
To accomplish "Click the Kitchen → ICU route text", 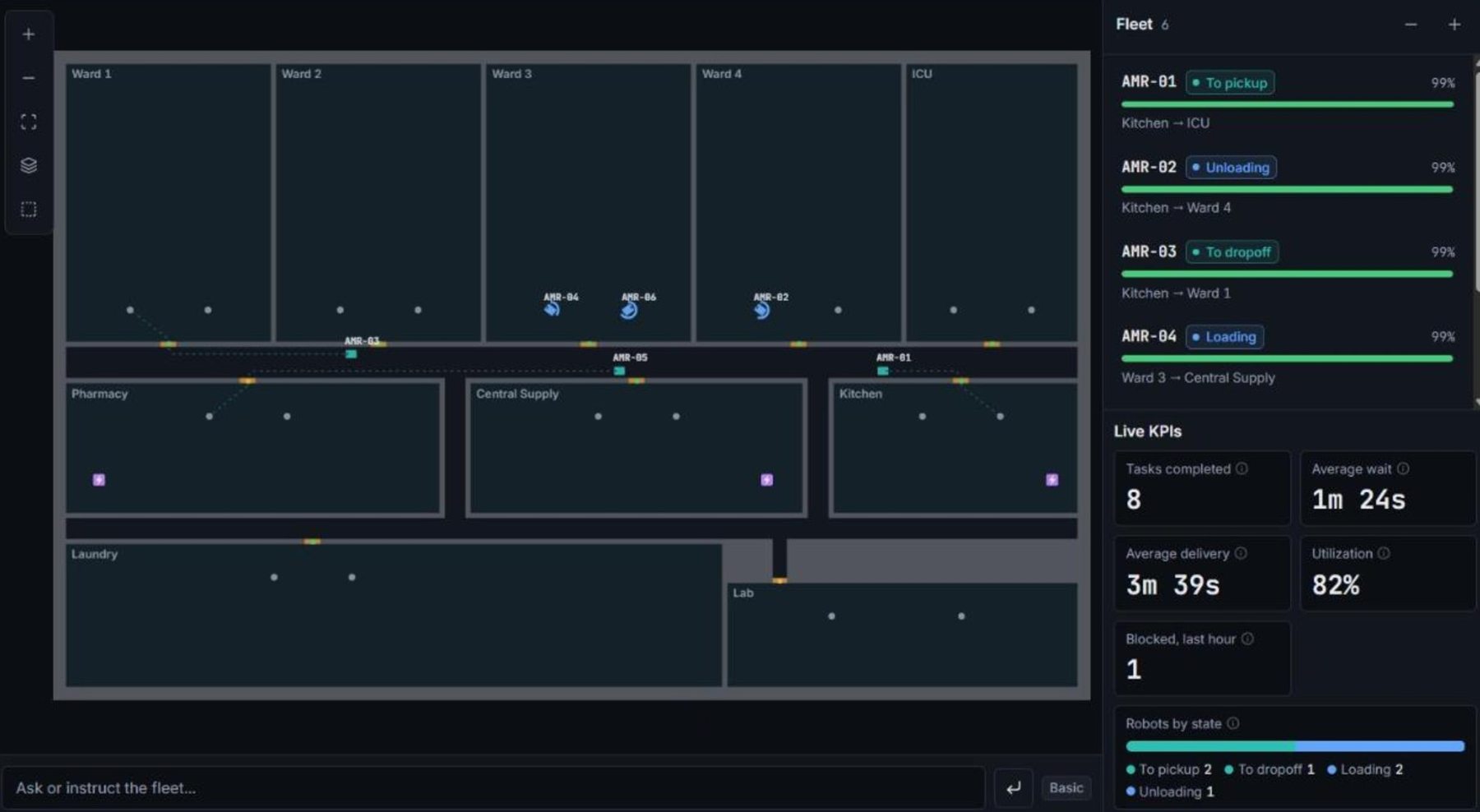I will (1165, 123).
